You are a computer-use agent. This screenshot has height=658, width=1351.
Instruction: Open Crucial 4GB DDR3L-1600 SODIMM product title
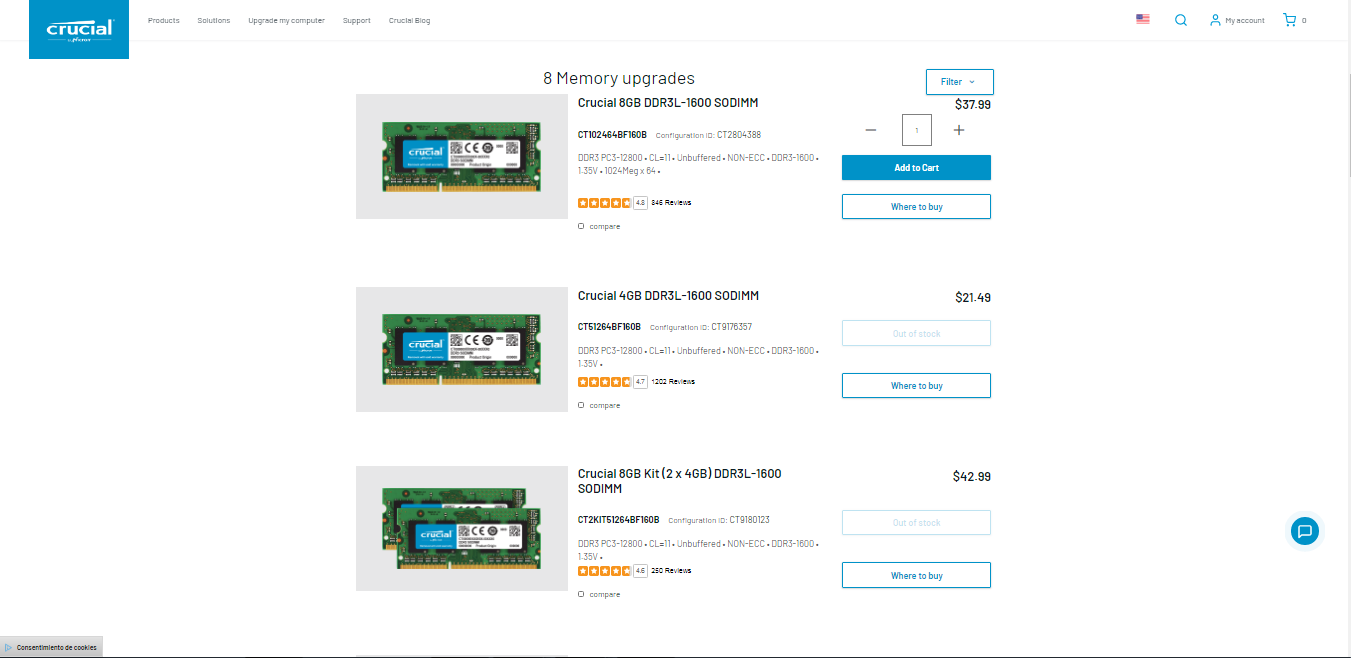click(x=669, y=296)
